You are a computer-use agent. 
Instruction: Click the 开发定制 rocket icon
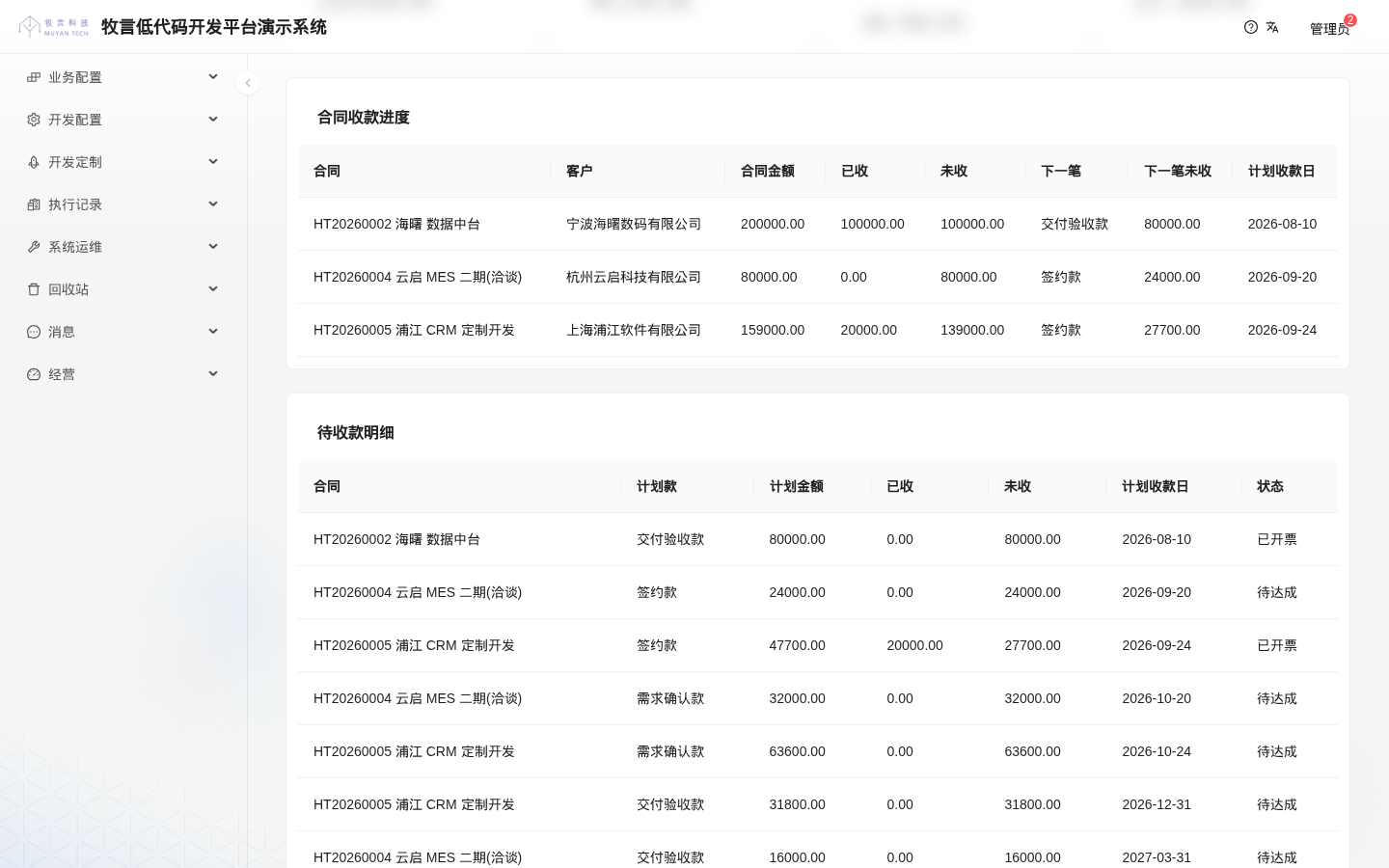point(34,162)
